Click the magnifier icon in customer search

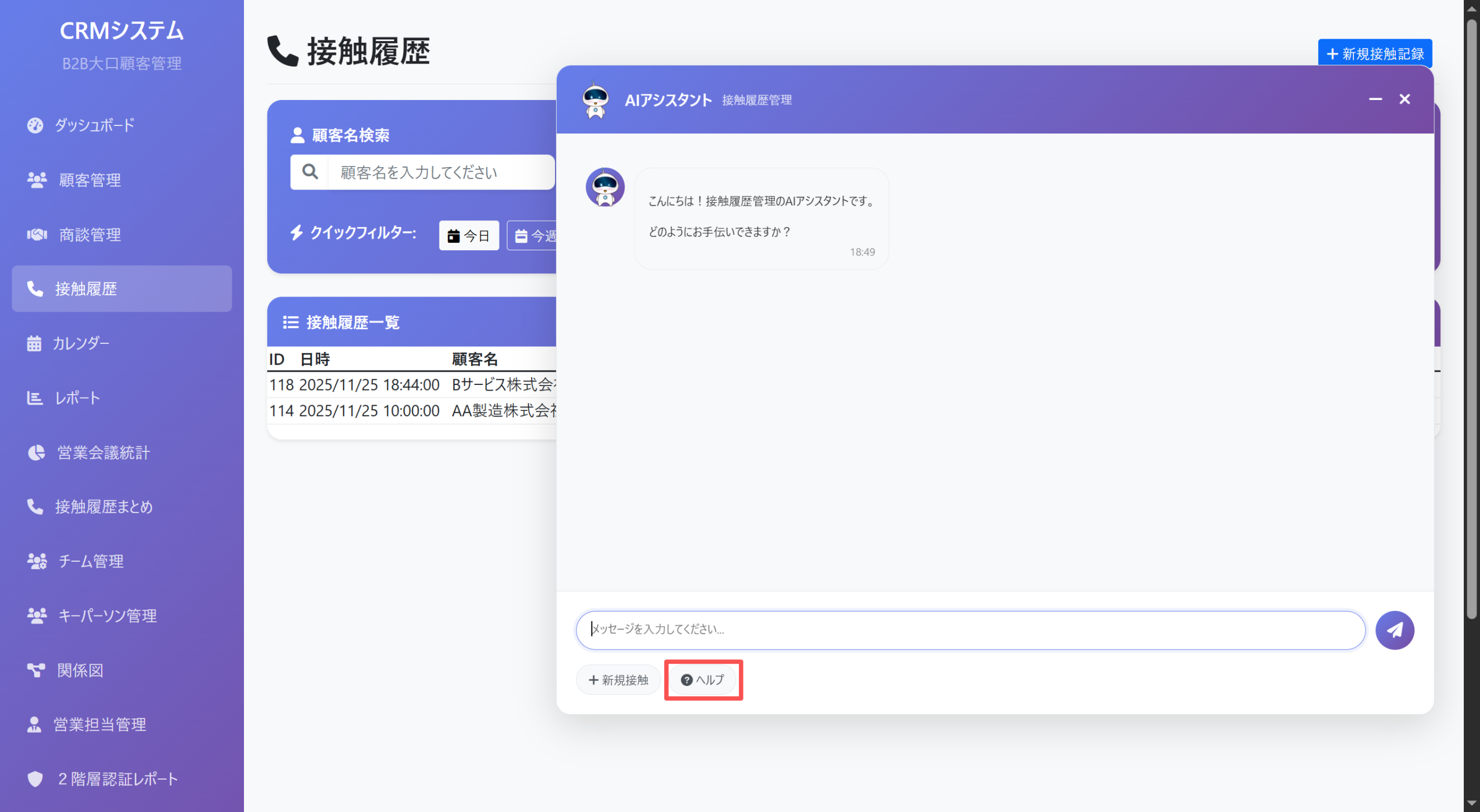click(x=309, y=172)
